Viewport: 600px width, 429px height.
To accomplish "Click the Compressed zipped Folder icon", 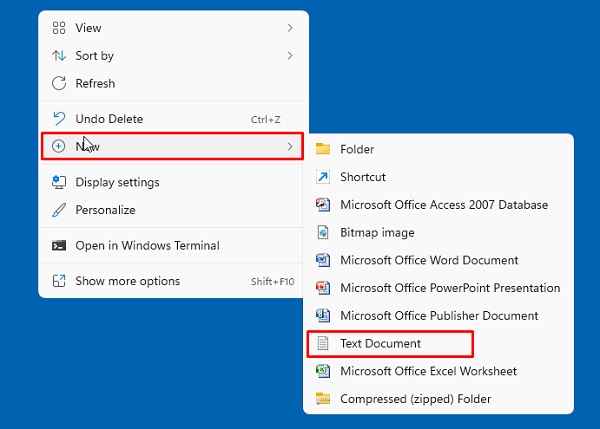I will point(323,399).
